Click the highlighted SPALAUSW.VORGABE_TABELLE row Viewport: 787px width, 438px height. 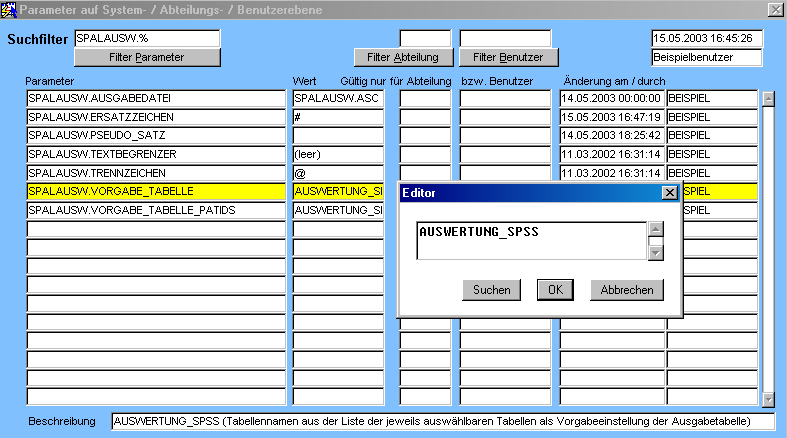click(155, 191)
